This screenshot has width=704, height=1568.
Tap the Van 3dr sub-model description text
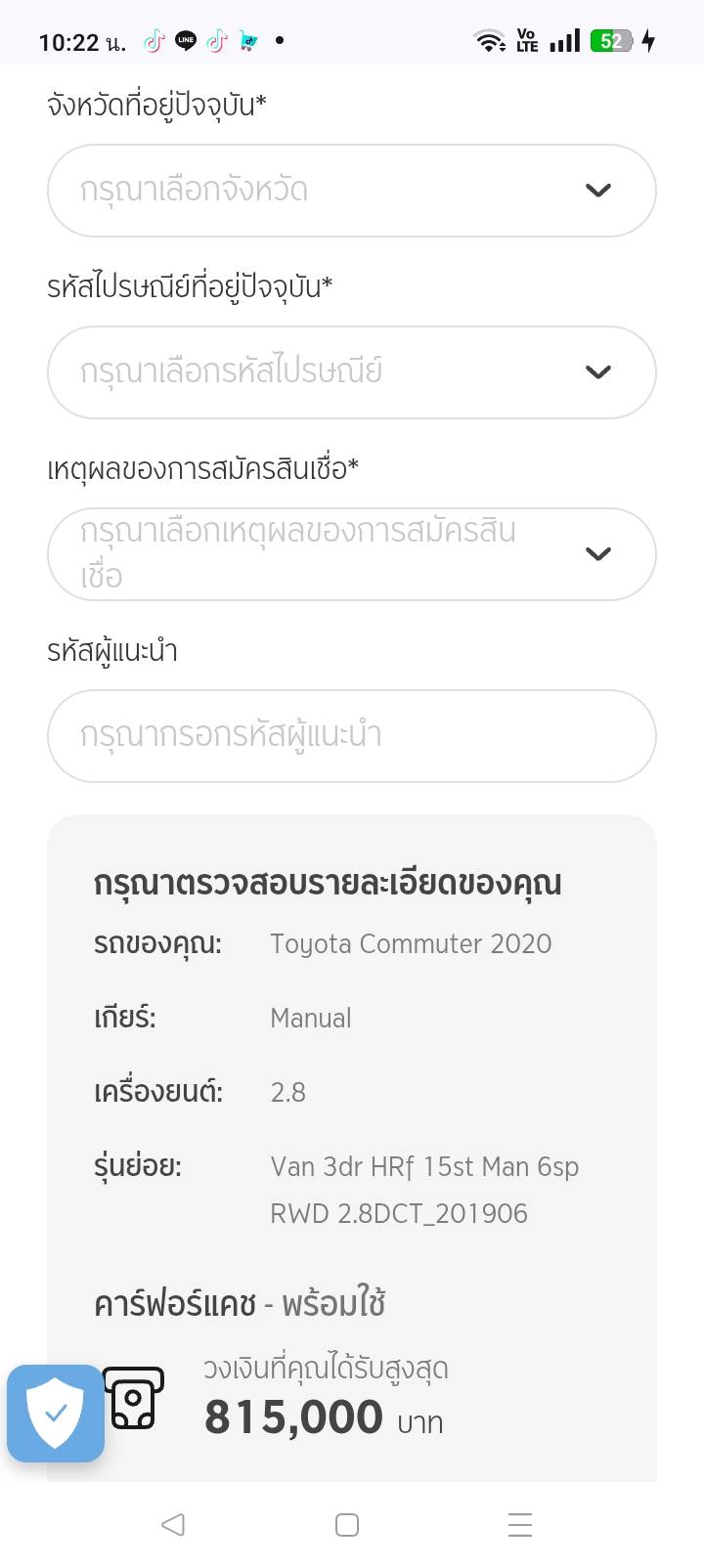pos(424,1190)
